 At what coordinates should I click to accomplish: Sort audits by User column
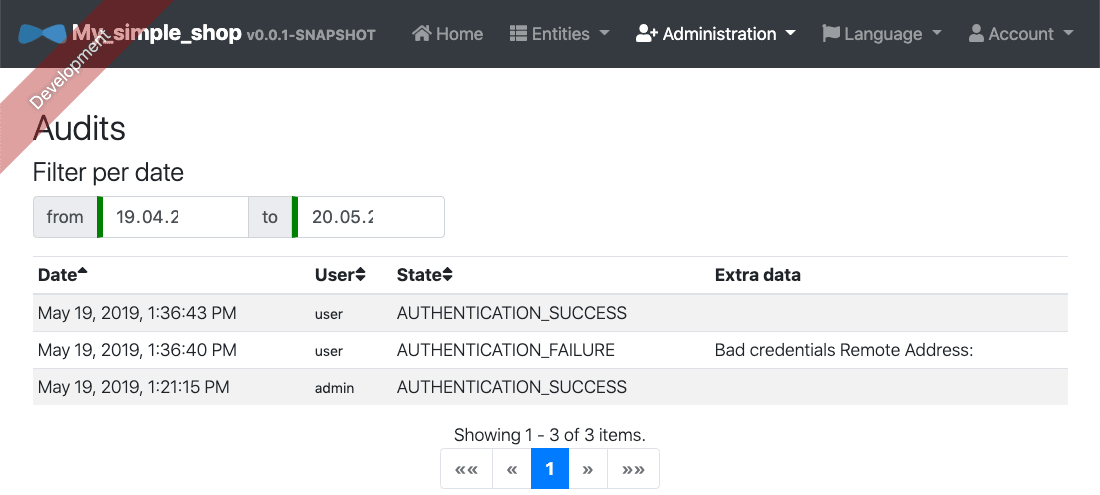click(340, 275)
